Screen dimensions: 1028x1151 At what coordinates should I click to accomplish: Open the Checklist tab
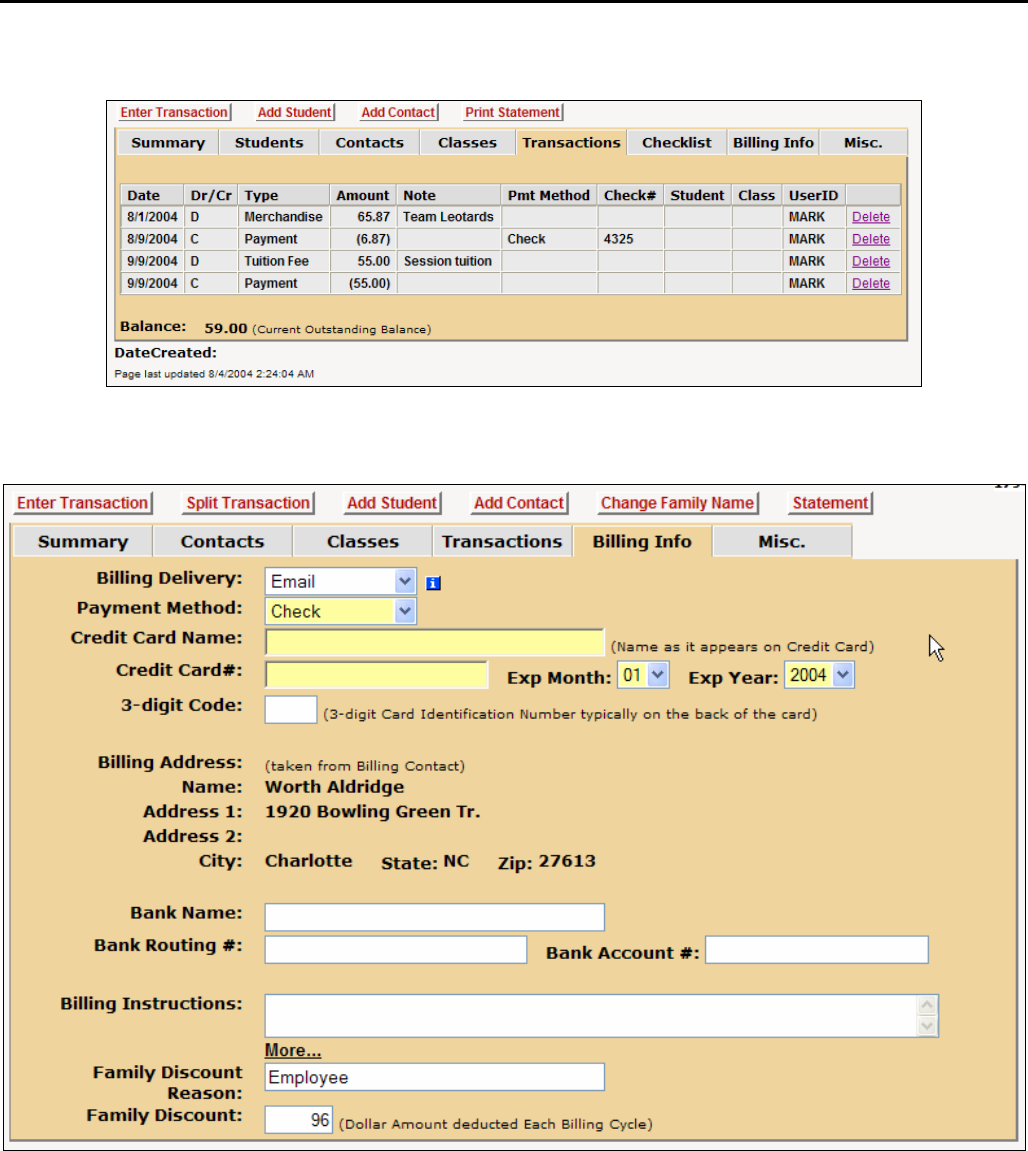677,142
